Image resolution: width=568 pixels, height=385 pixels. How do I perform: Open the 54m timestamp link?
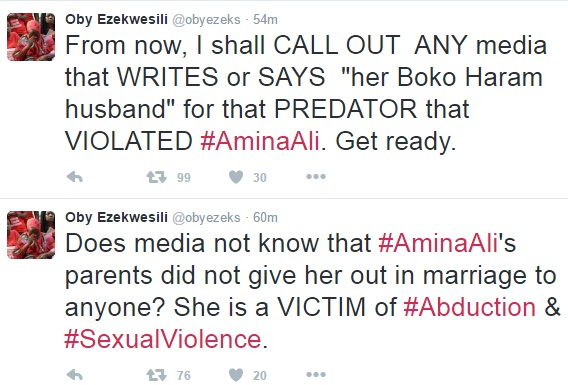click(x=265, y=20)
